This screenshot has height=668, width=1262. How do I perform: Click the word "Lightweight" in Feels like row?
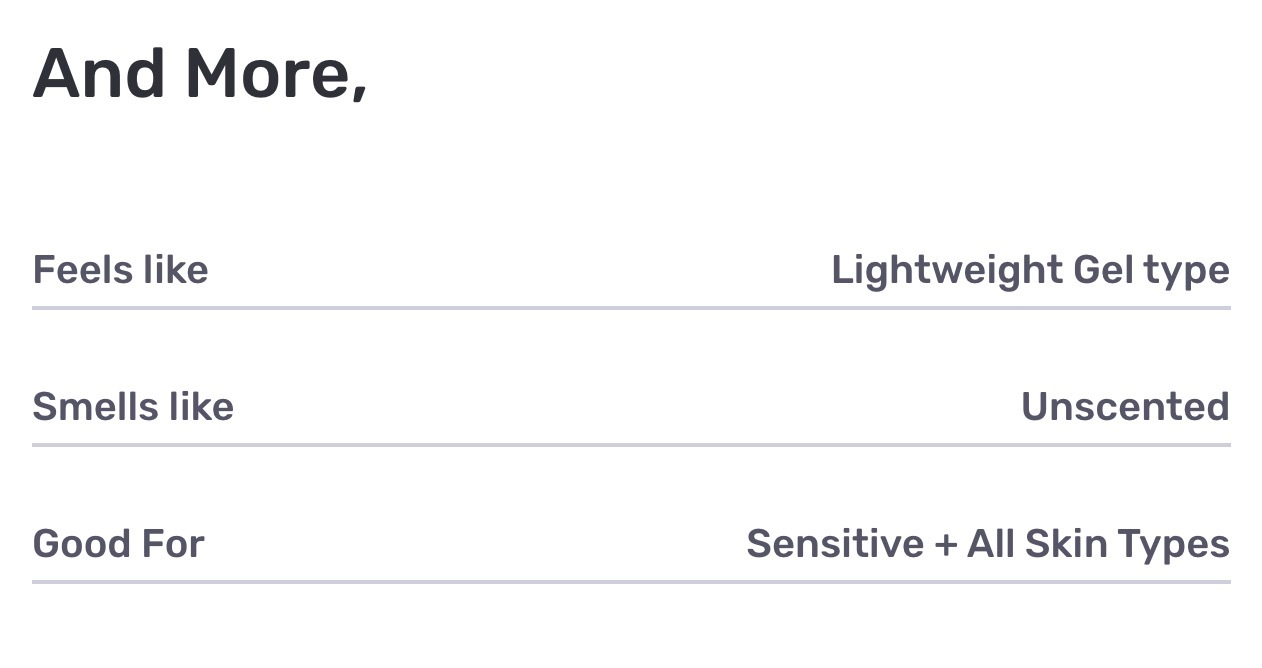947,272
